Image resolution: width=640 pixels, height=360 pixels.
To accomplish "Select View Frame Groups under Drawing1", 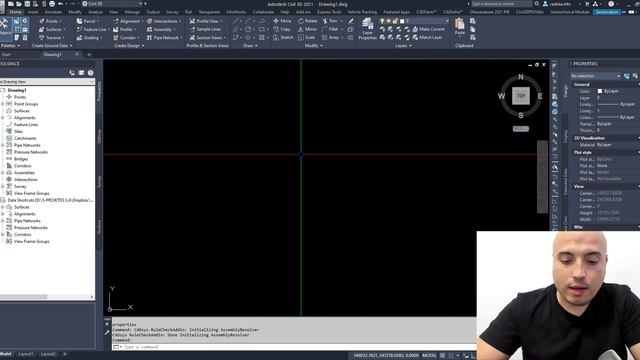I will [31, 193].
